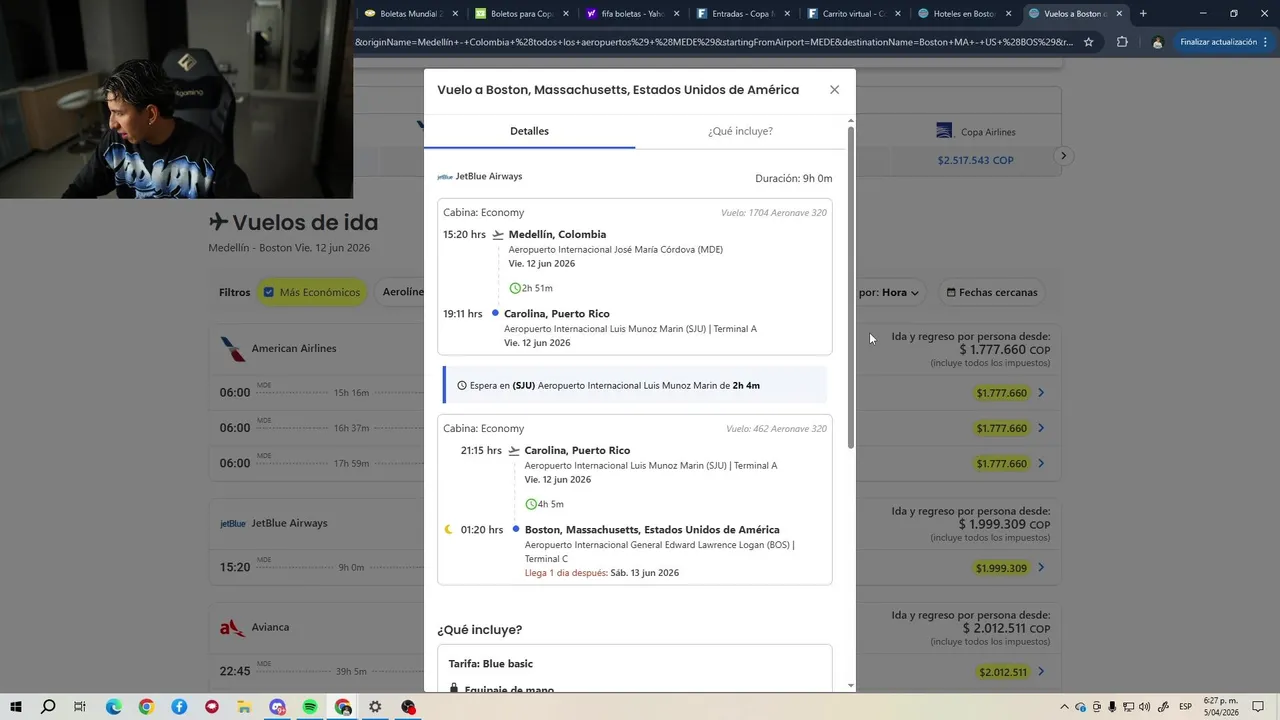The height and width of the screenshot is (720, 1280).
Task: Open Task View on the taskbar
Action: point(80,707)
